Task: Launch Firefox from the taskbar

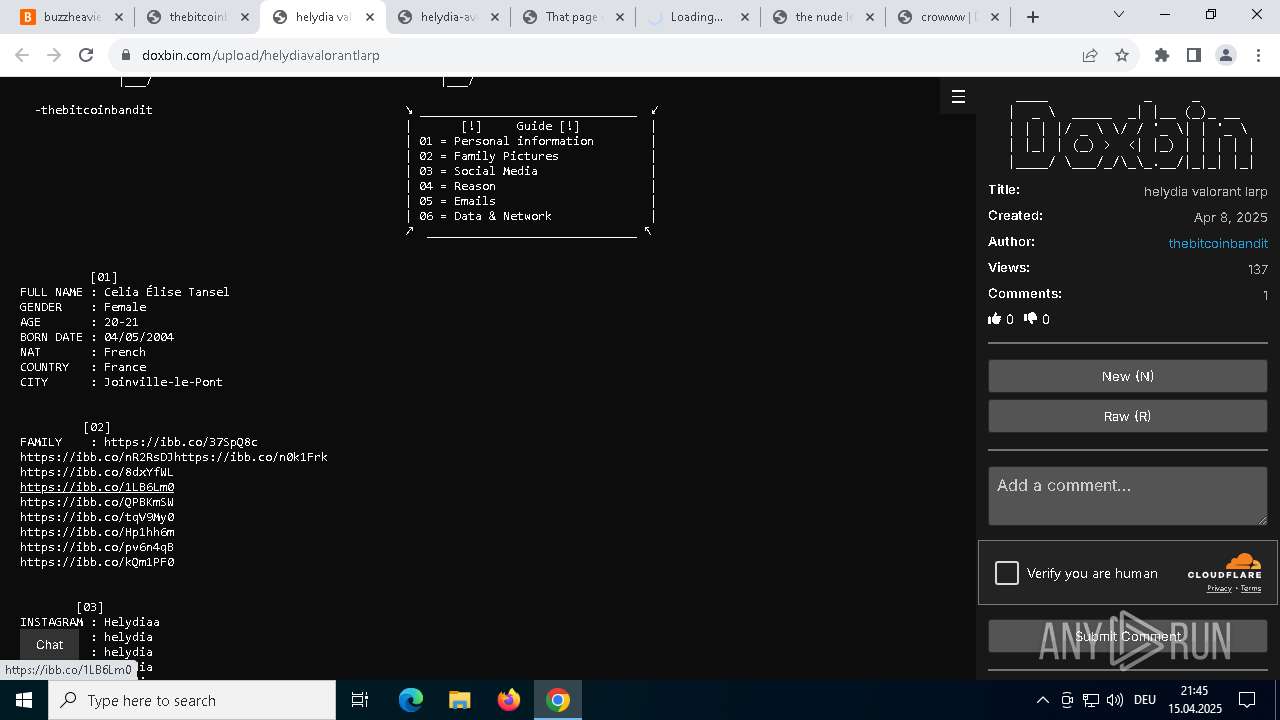Action: tap(509, 700)
